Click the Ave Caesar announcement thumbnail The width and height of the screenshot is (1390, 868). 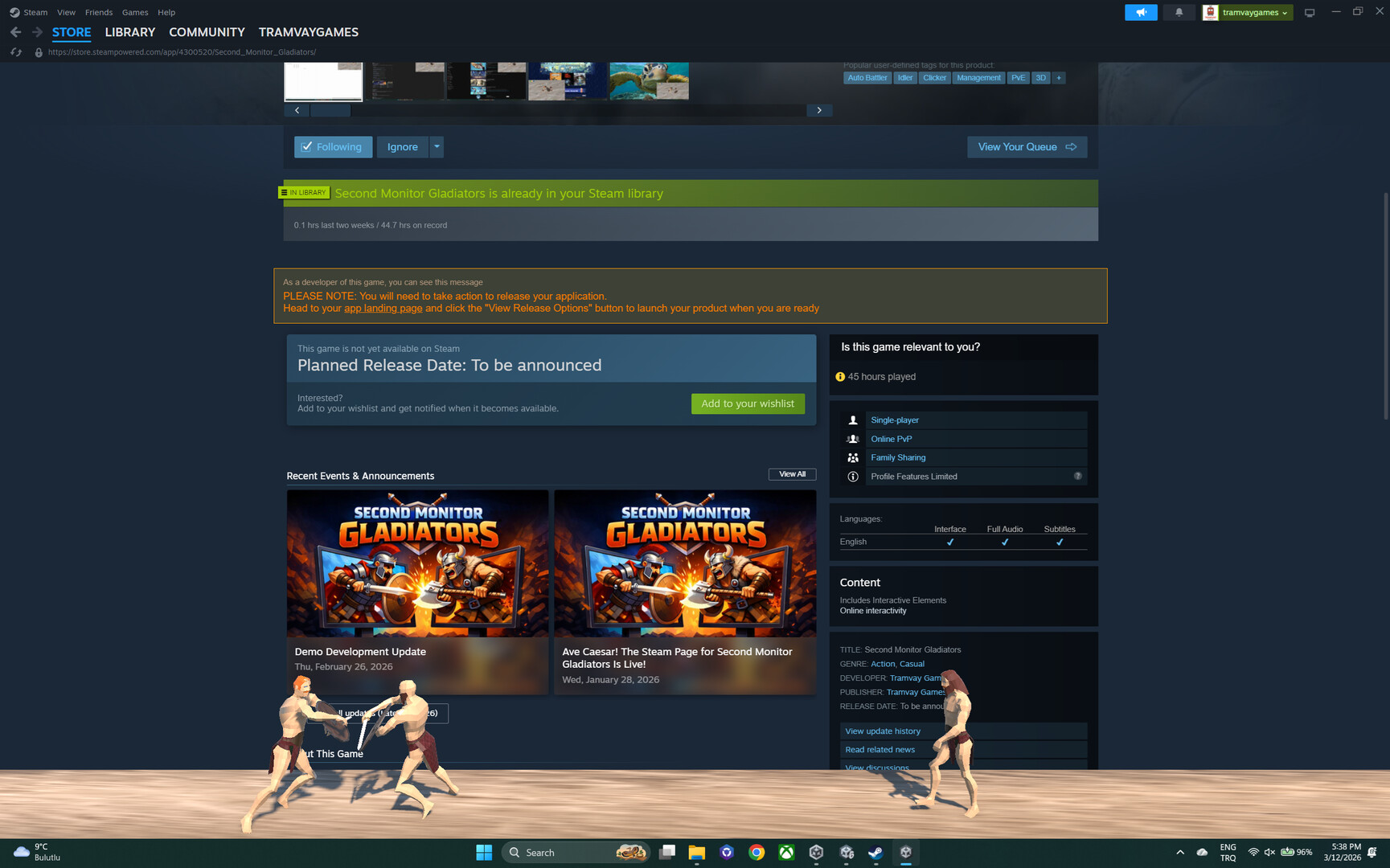[x=684, y=563]
